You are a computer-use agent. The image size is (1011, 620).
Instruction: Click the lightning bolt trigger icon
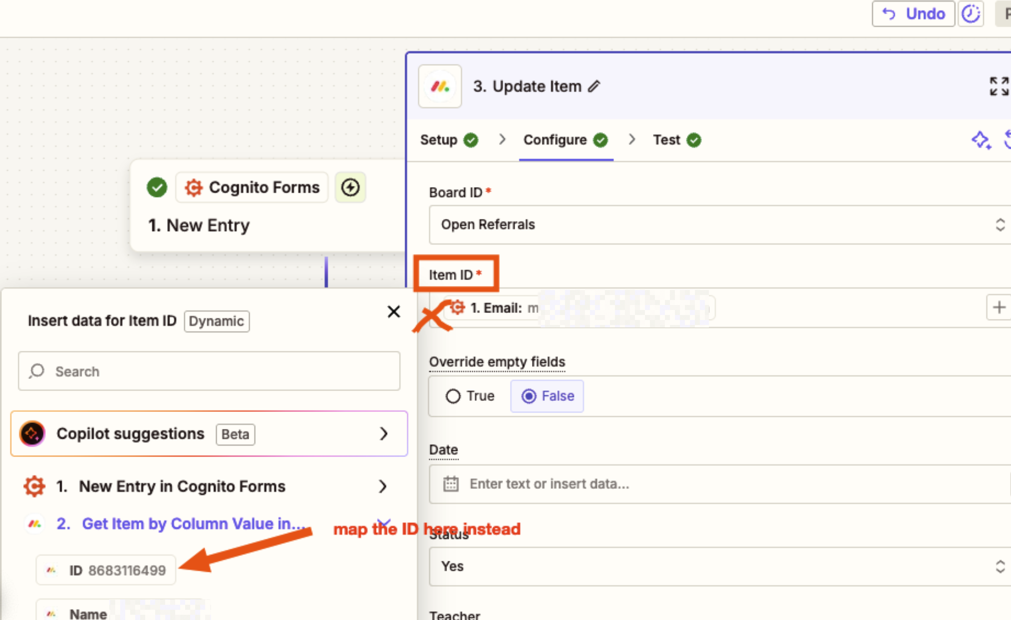coord(350,188)
